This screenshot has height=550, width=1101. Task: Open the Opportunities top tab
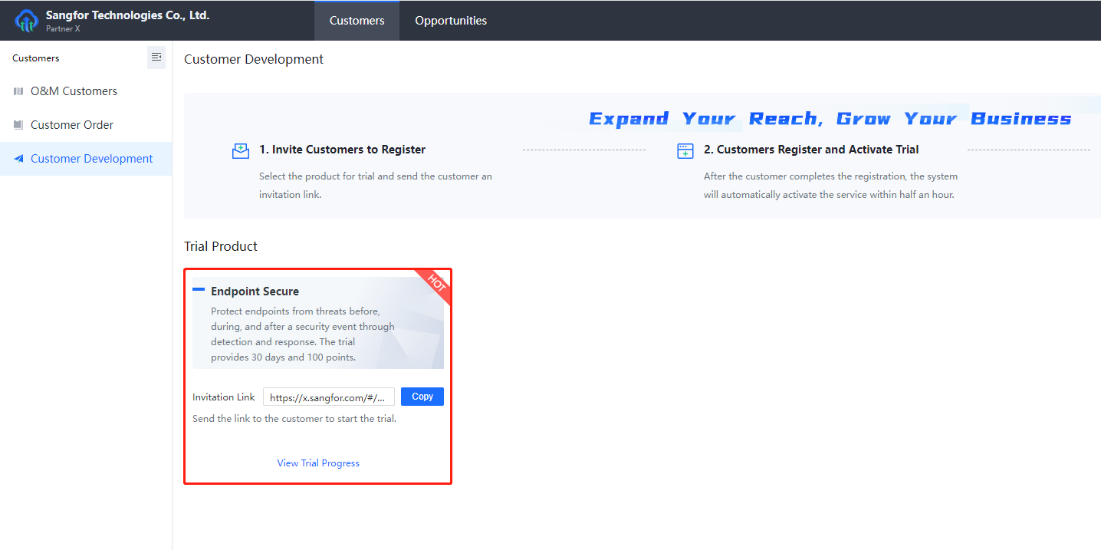click(450, 20)
